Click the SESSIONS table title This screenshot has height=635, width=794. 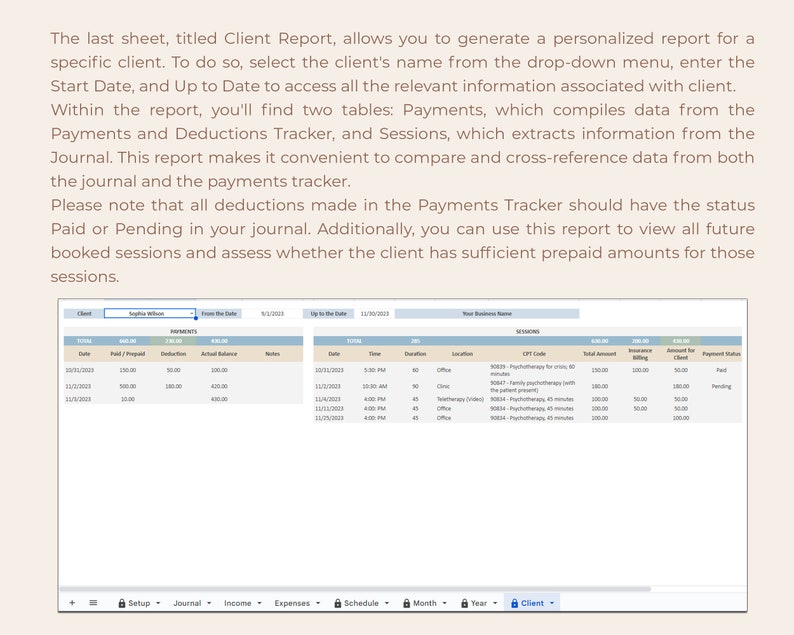527,332
